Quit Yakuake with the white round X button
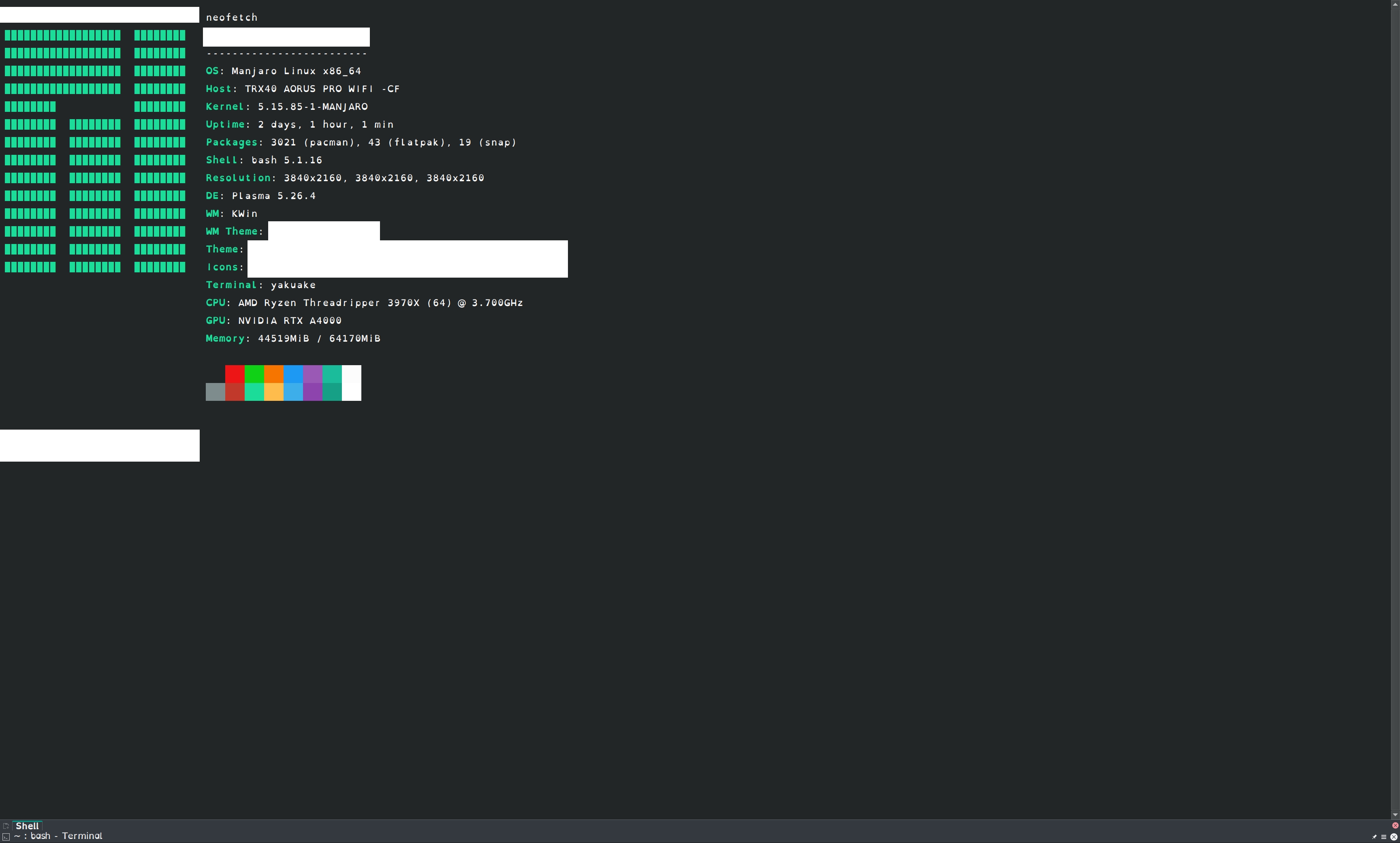 click(1393, 837)
